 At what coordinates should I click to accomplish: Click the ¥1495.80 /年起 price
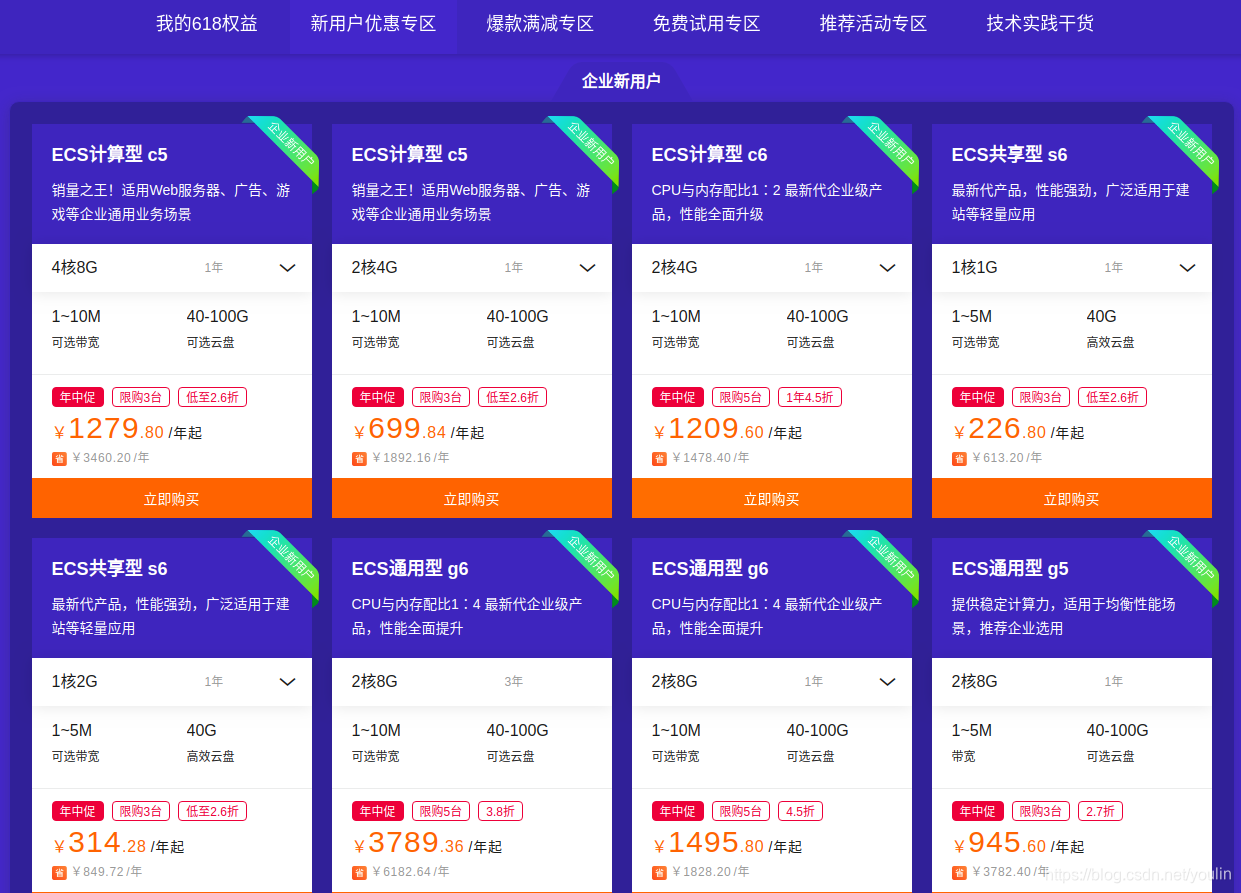[727, 844]
